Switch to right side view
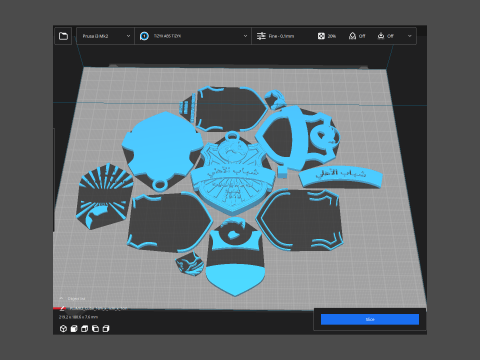480x360 pixels. pyautogui.click(x=106, y=329)
